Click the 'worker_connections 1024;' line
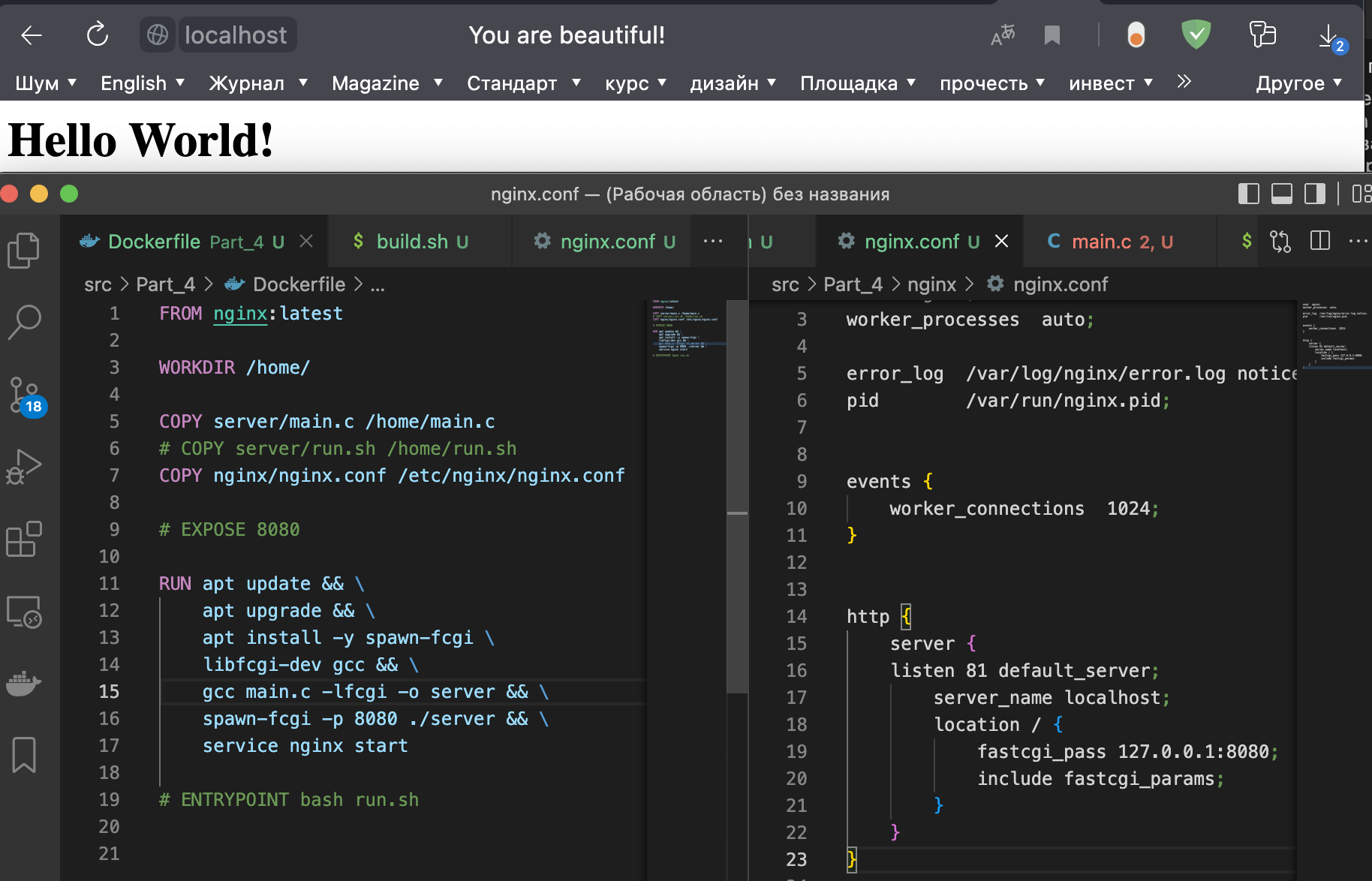 (x=1024, y=508)
